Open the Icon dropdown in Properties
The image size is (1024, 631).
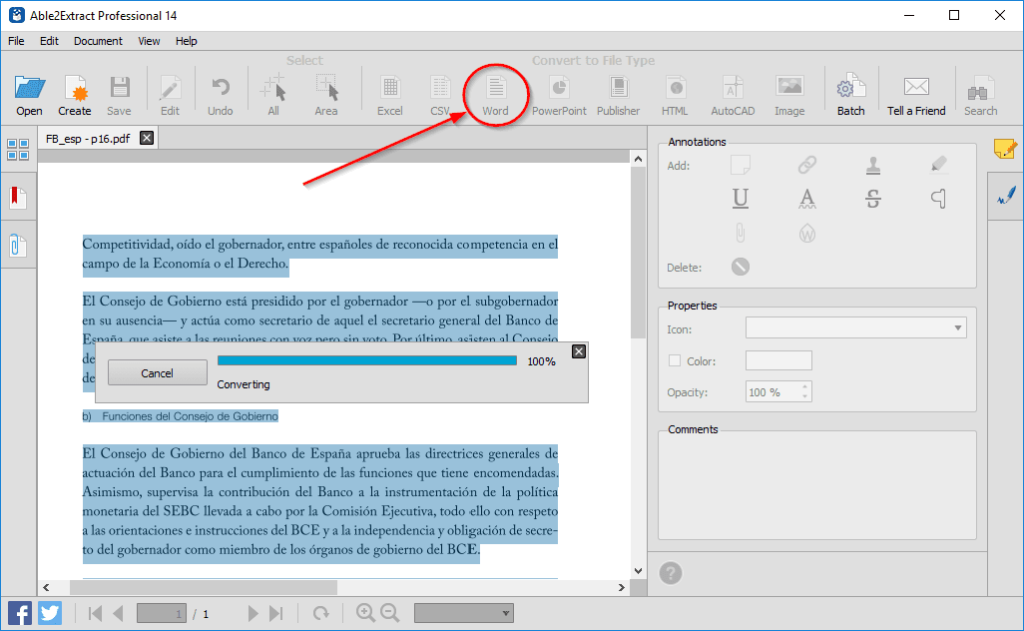point(957,328)
